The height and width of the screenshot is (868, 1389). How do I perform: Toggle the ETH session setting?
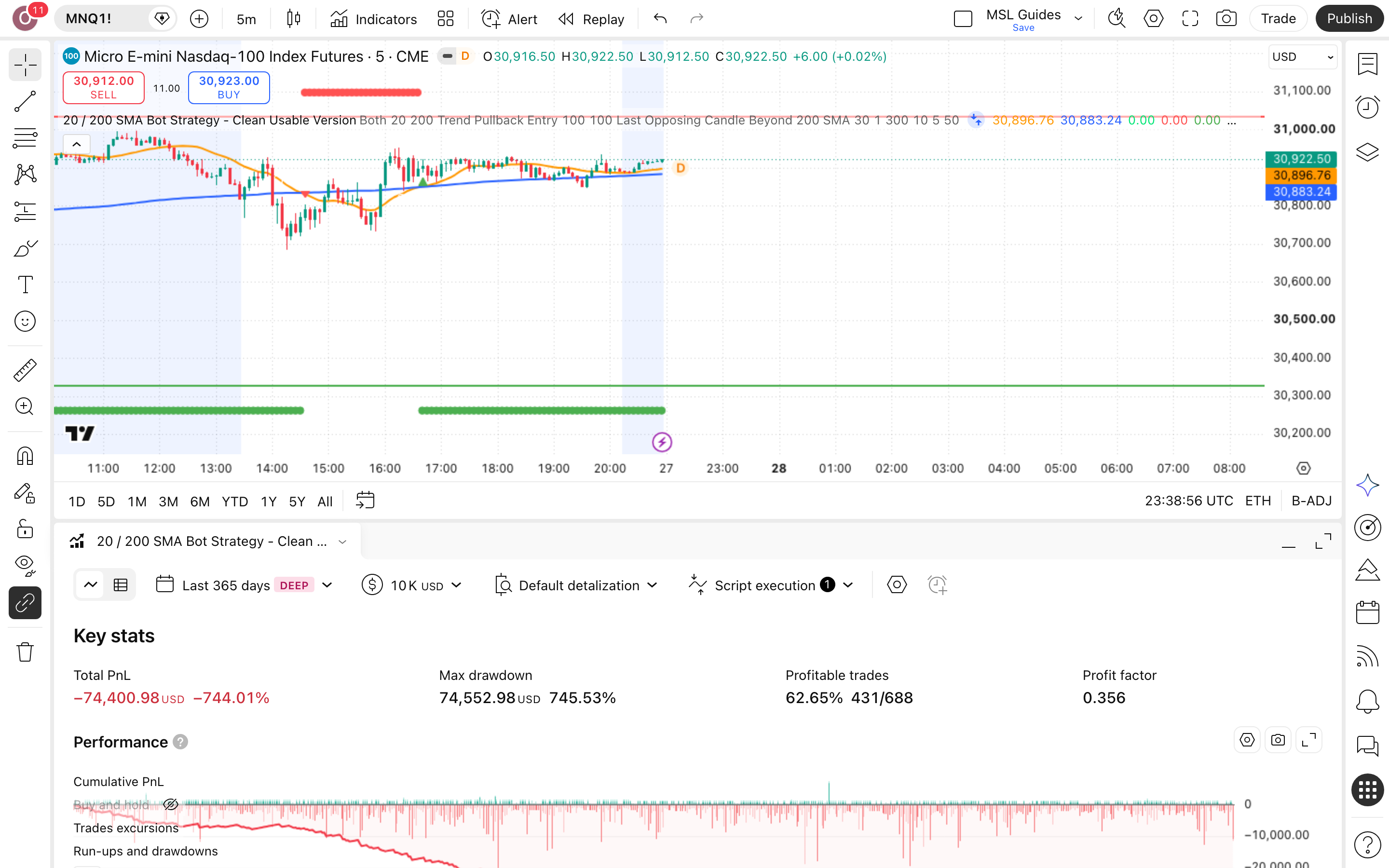1257,501
